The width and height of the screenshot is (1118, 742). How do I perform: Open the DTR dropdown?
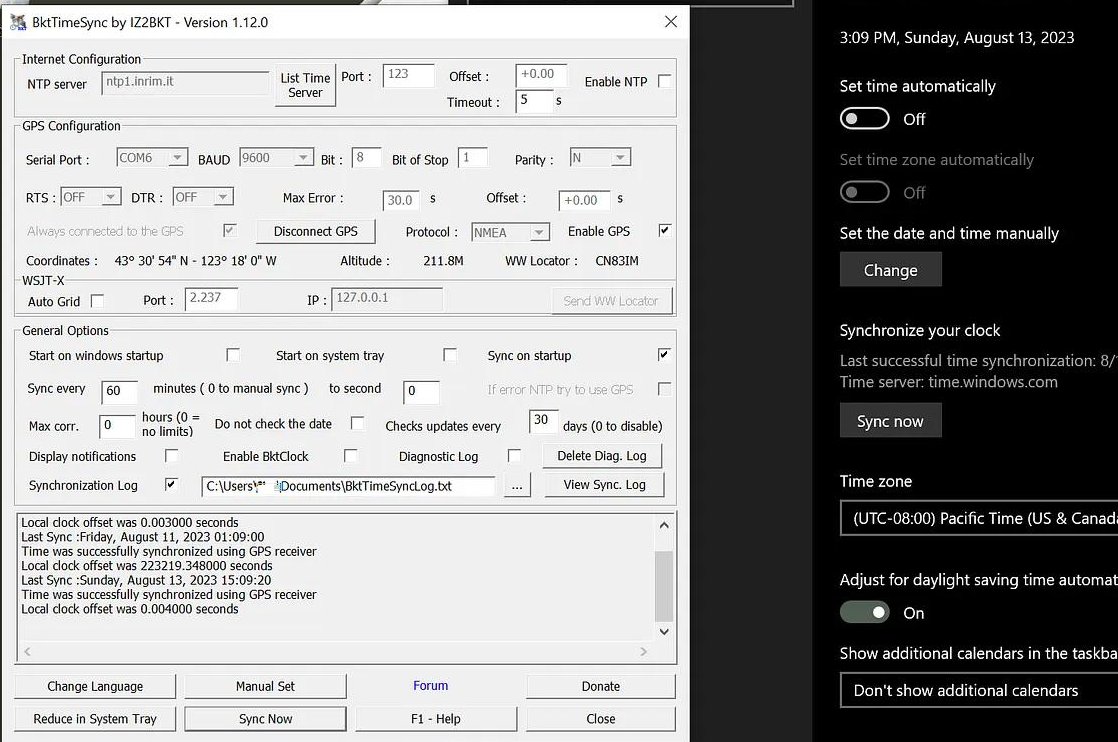[203, 197]
